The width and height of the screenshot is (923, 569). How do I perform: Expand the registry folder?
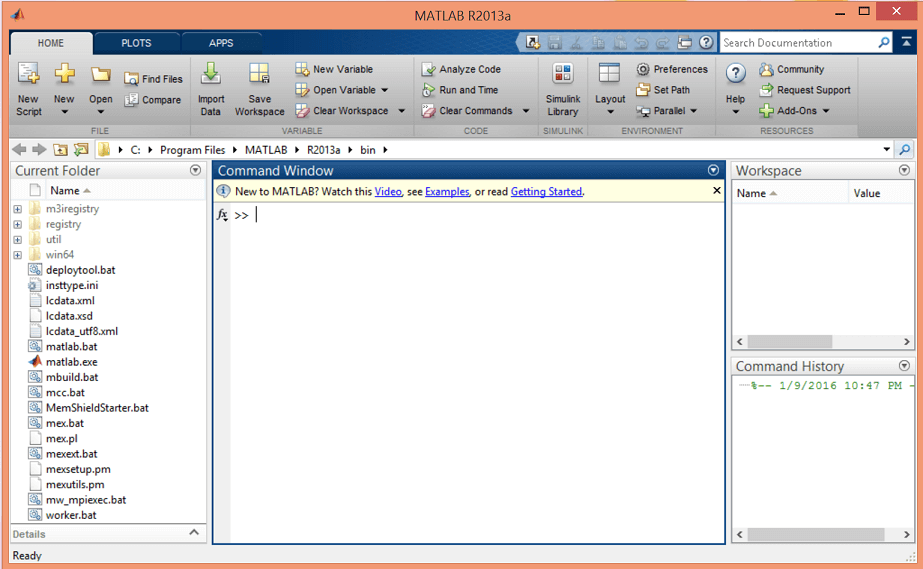click(x=18, y=224)
